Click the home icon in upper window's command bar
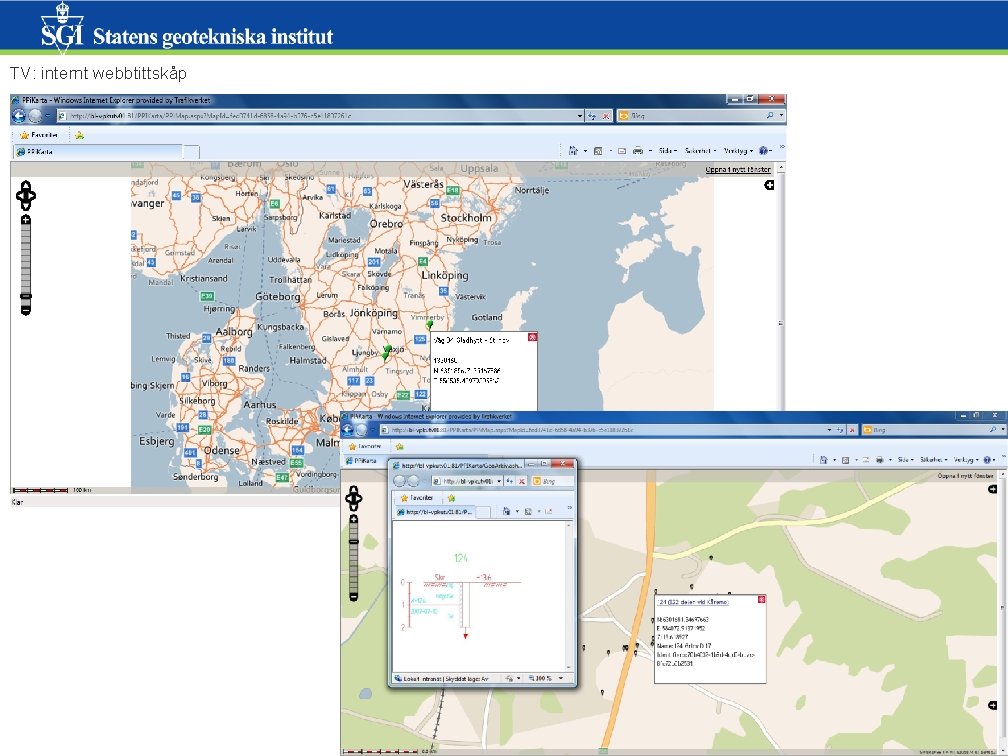 573,150
